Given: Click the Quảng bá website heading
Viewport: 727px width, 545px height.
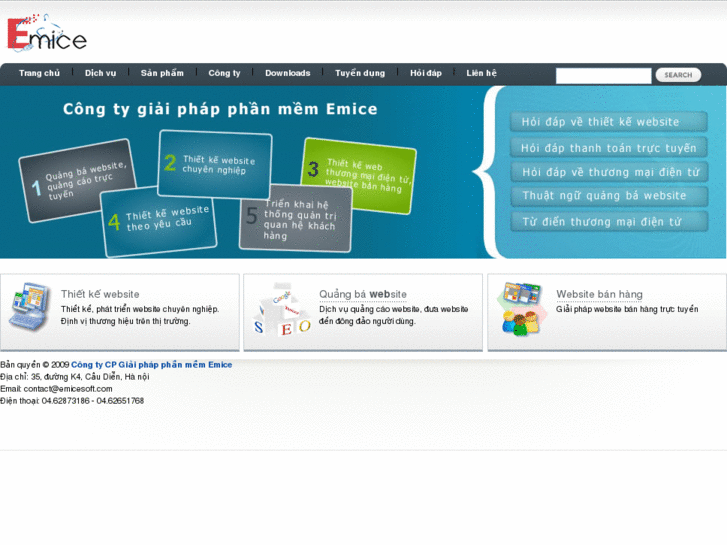Looking at the screenshot, I should click(x=363, y=295).
